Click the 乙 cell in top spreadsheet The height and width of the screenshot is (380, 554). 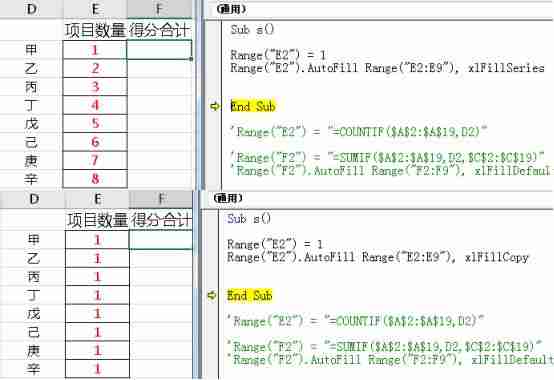(31, 68)
